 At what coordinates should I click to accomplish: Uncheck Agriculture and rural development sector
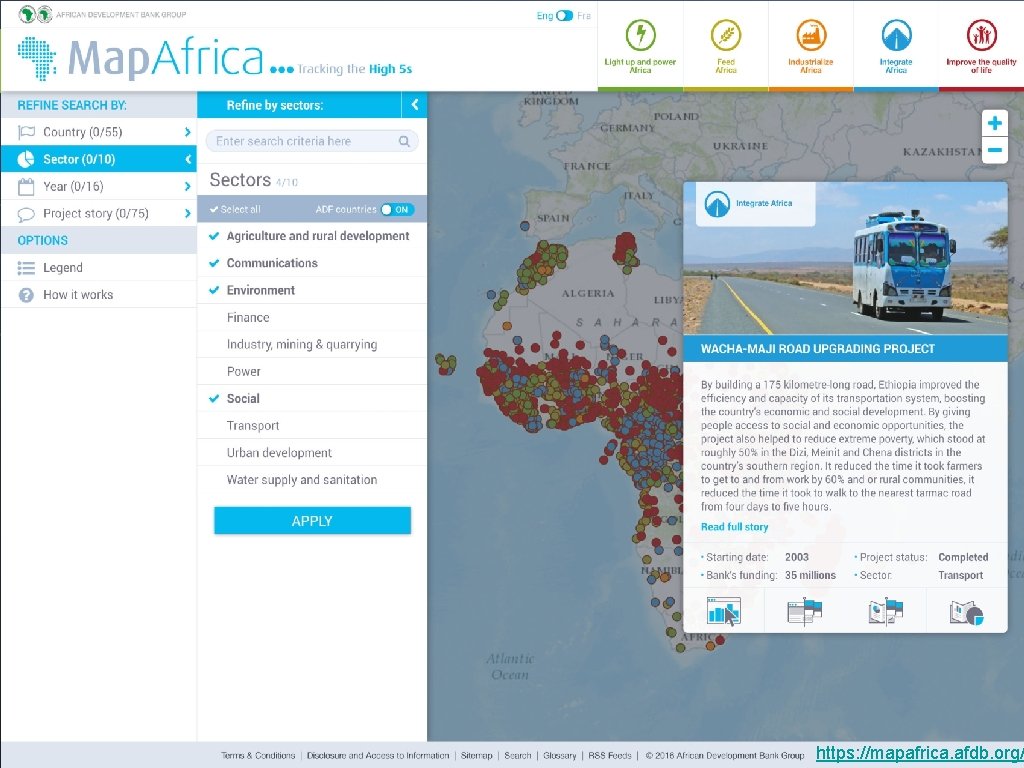tap(312, 236)
